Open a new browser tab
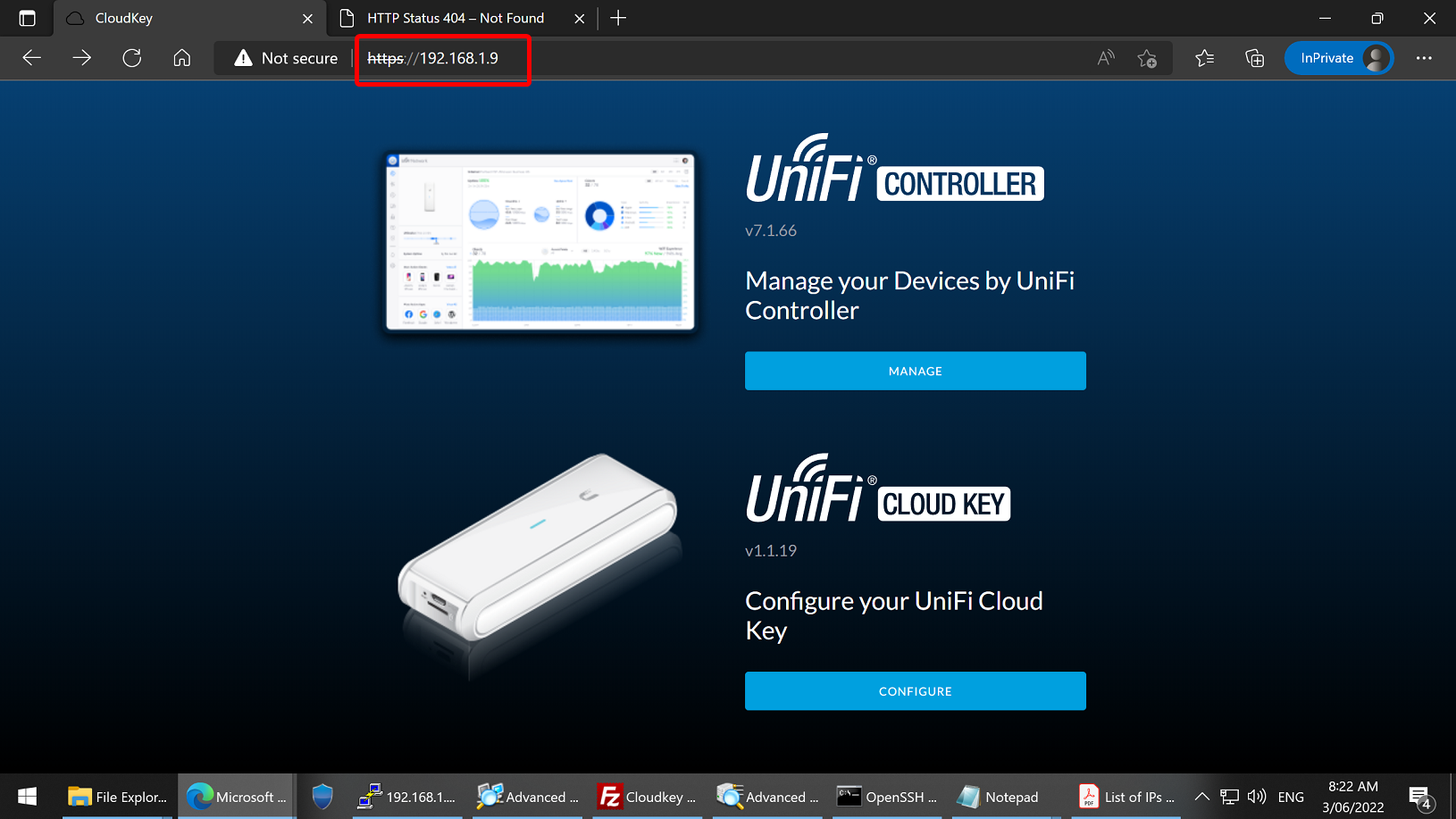1456x819 pixels. tap(618, 18)
